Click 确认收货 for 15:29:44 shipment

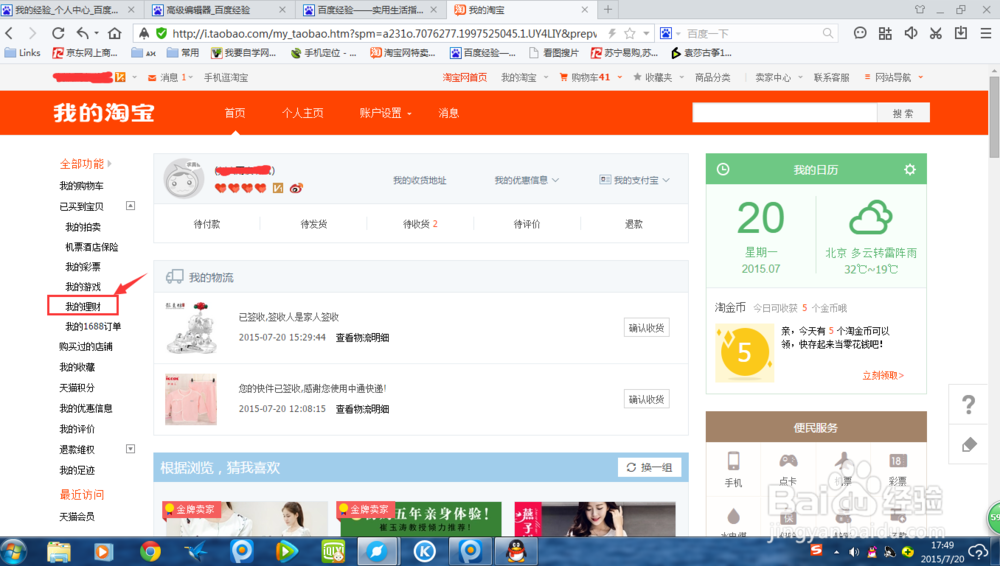pos(646,328)
